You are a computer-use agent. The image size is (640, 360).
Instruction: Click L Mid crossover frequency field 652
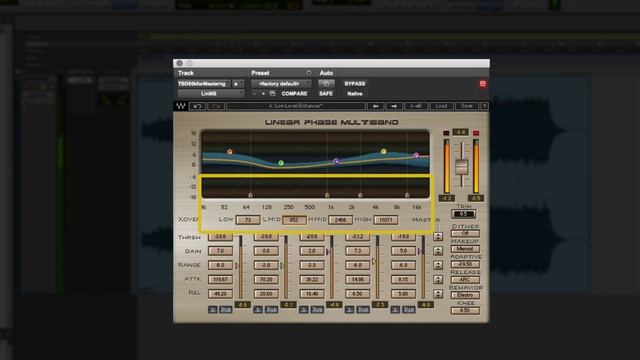[294, 220]
